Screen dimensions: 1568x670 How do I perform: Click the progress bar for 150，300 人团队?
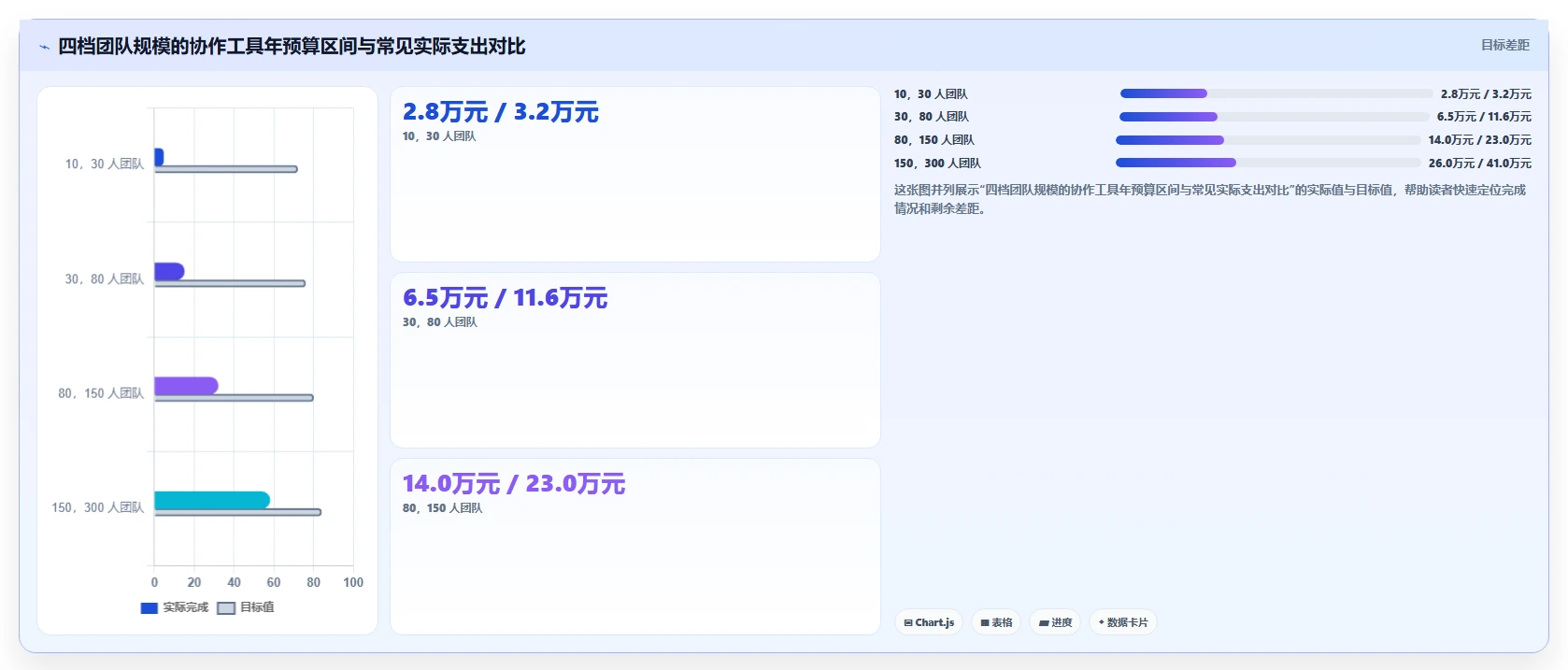point(1268,163)
